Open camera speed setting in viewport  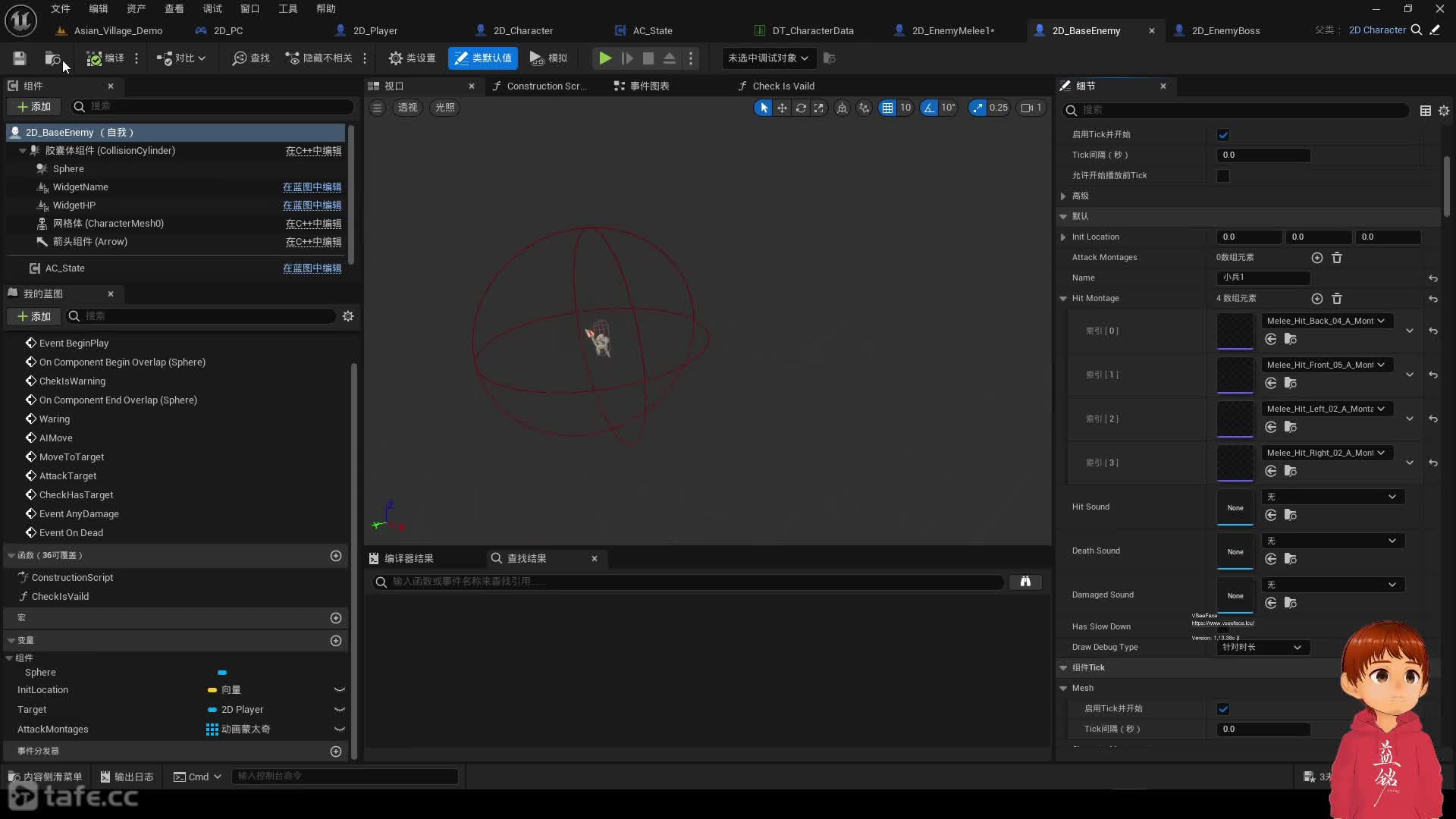tap(1031, 108)
